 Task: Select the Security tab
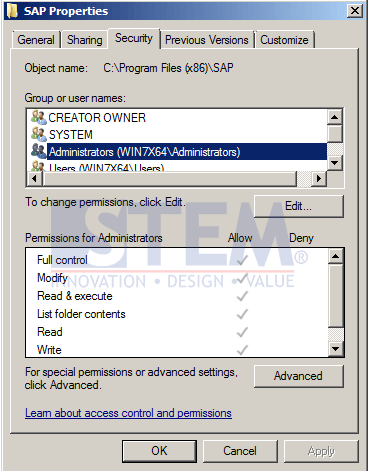click(134, 38)
